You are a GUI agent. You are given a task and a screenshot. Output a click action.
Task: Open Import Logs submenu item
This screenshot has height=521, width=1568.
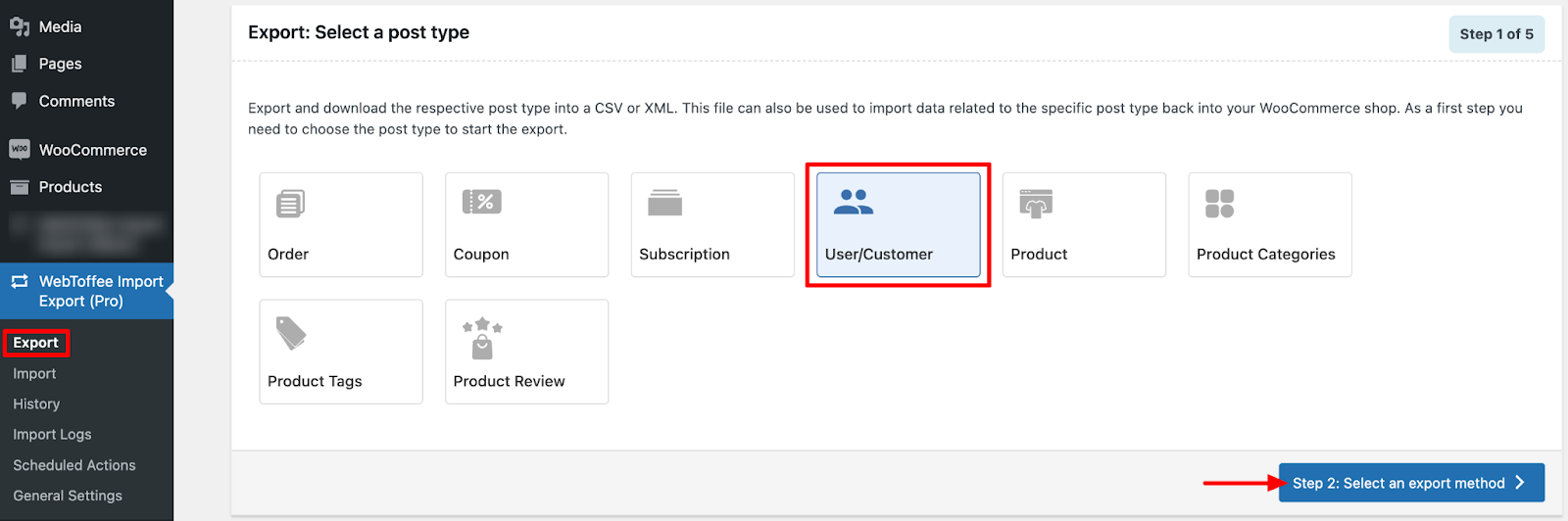click(x=52, y=434)
